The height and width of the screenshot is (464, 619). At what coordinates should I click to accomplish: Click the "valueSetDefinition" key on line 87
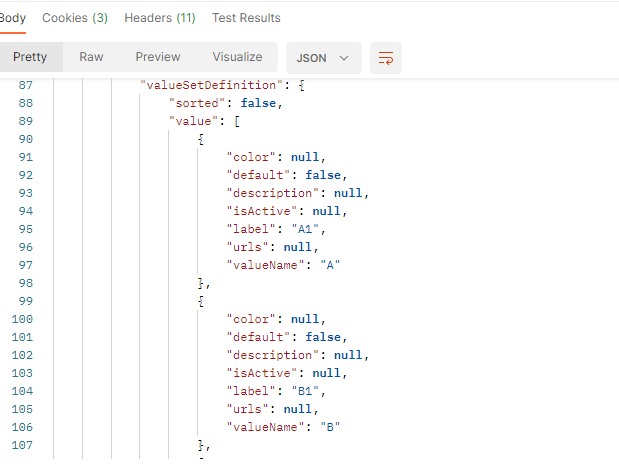point(212,85)
